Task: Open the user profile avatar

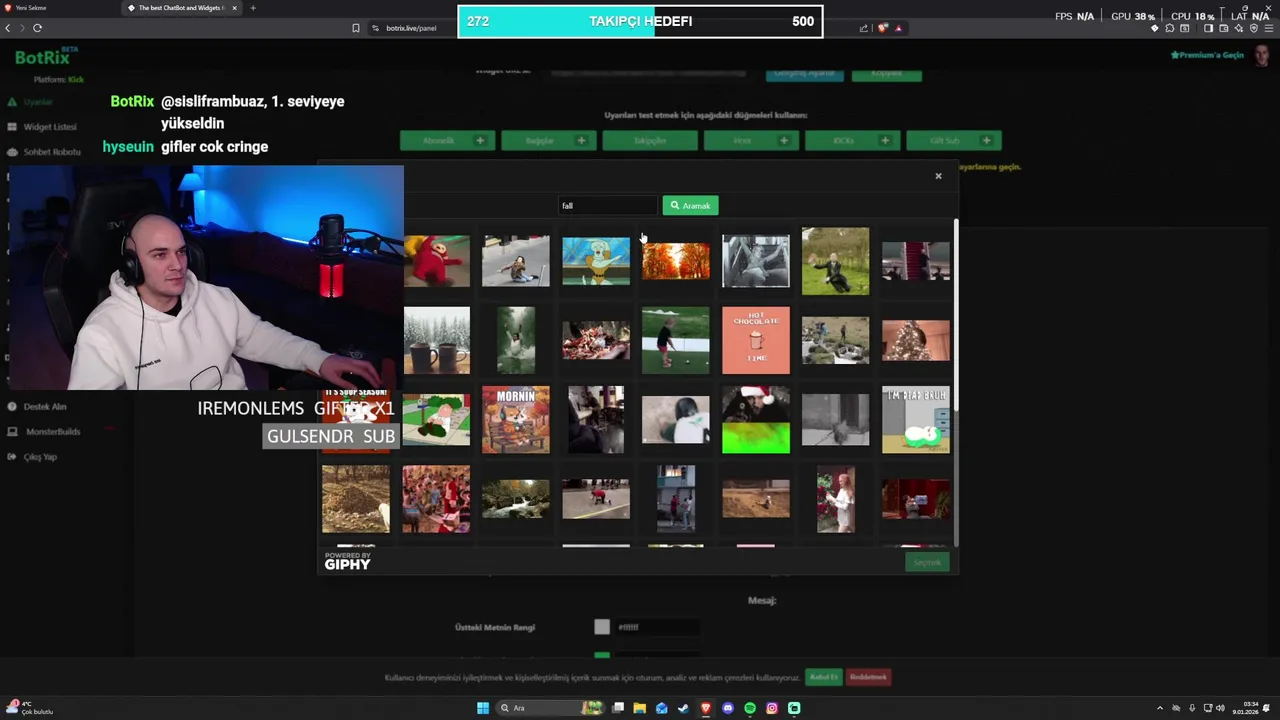Action: [x=1262, y=55]
